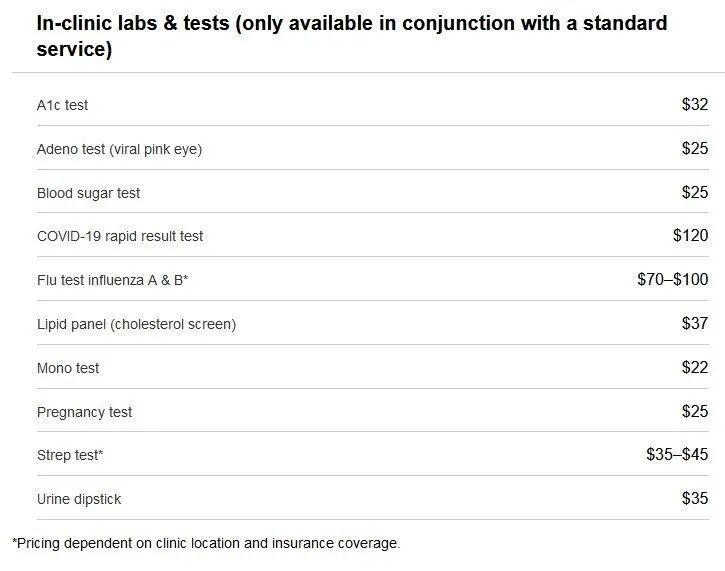Click the $22 mono test price
The image size is (725, 571).
click(x=694, y=367)
